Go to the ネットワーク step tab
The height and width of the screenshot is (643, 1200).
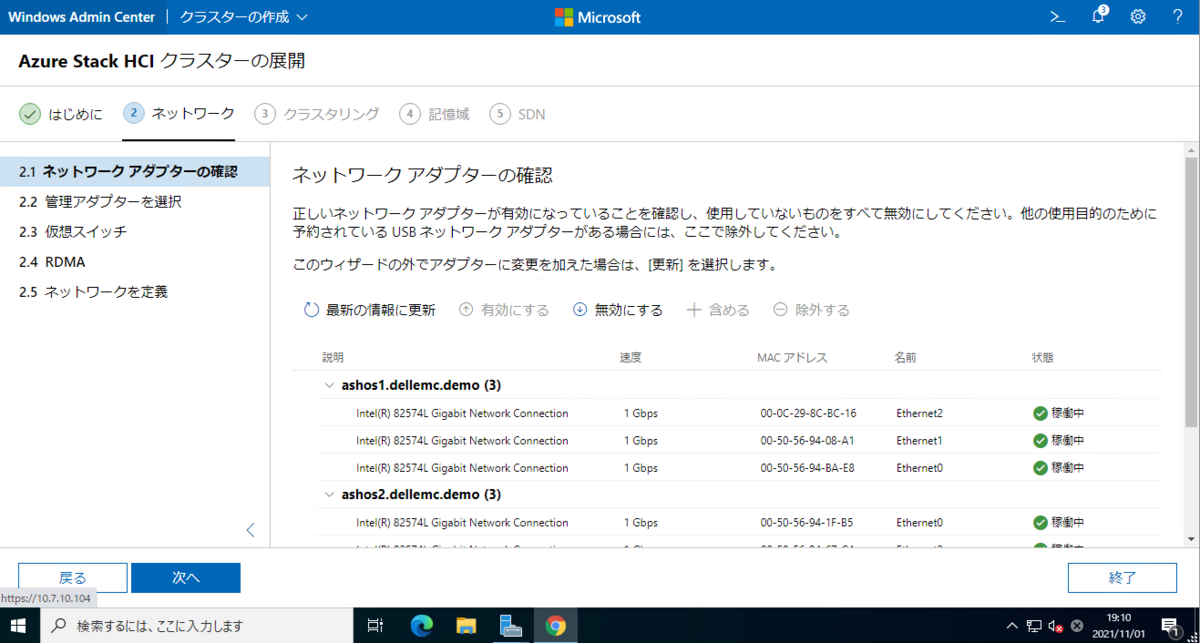[x=179, y=114]
